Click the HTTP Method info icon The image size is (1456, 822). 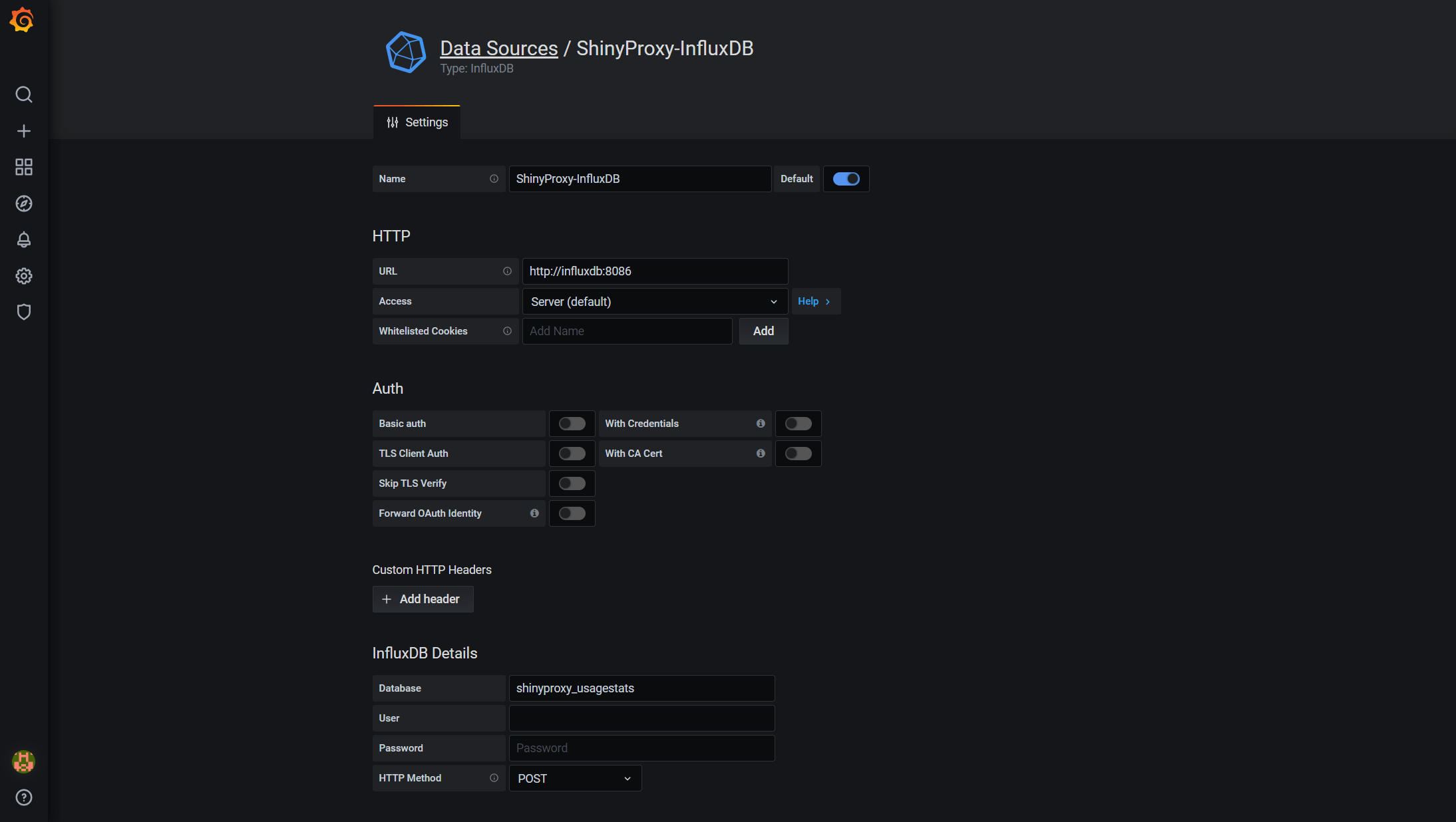pos(494,778)
